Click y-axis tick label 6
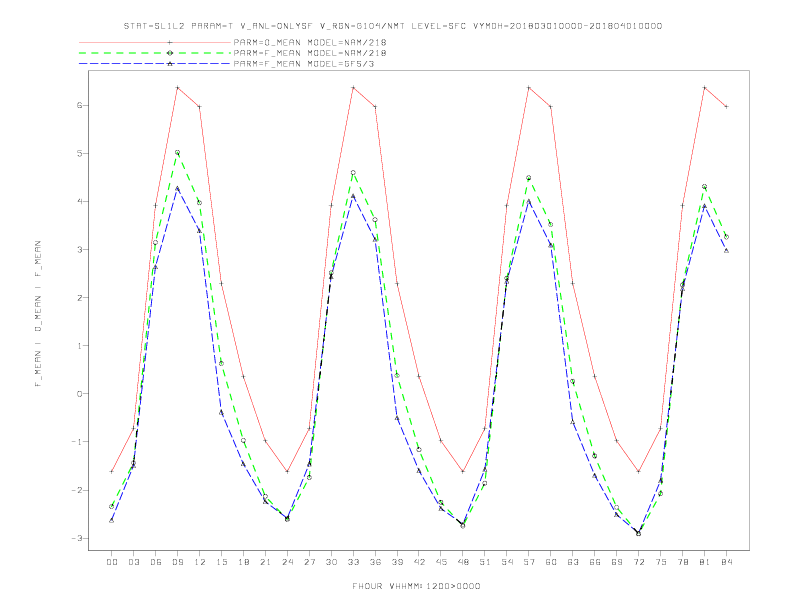The height and width of the screenshot is (612, 792). (79, 106)
